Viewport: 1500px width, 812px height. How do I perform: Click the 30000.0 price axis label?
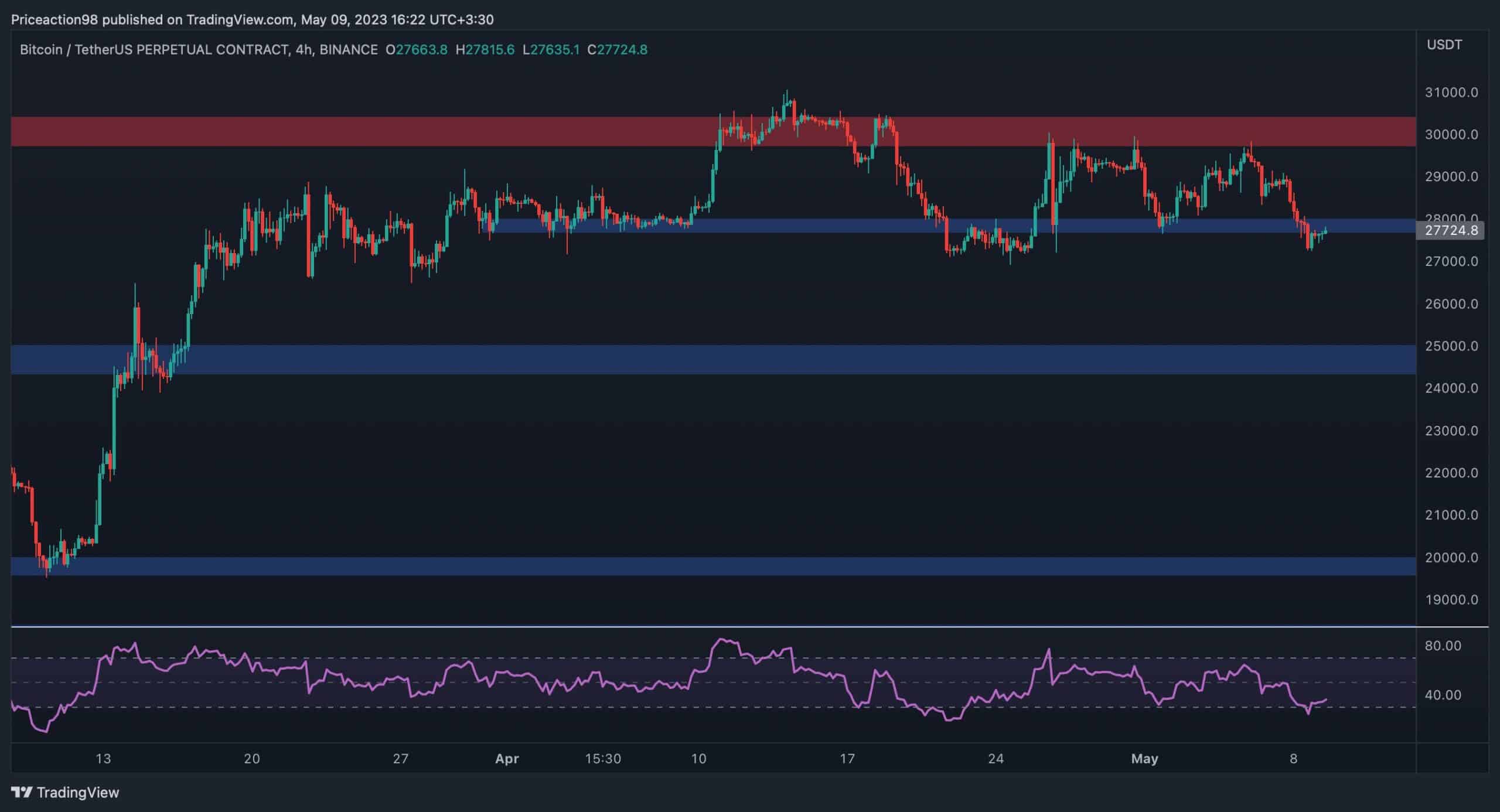click(1451, 135)
